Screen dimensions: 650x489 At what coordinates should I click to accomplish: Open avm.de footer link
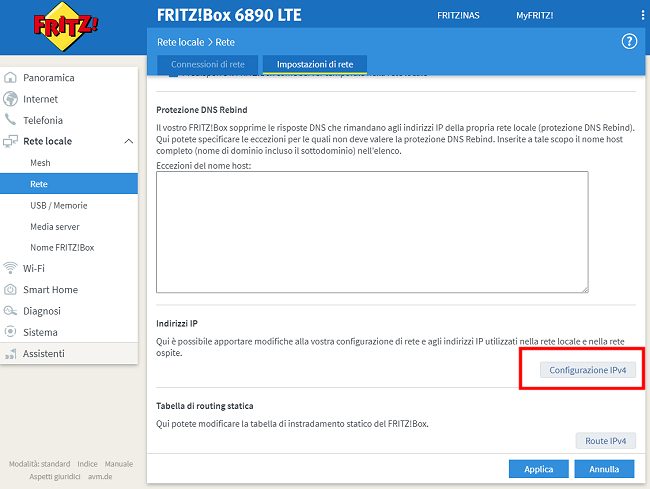click(x=100, y=477)
